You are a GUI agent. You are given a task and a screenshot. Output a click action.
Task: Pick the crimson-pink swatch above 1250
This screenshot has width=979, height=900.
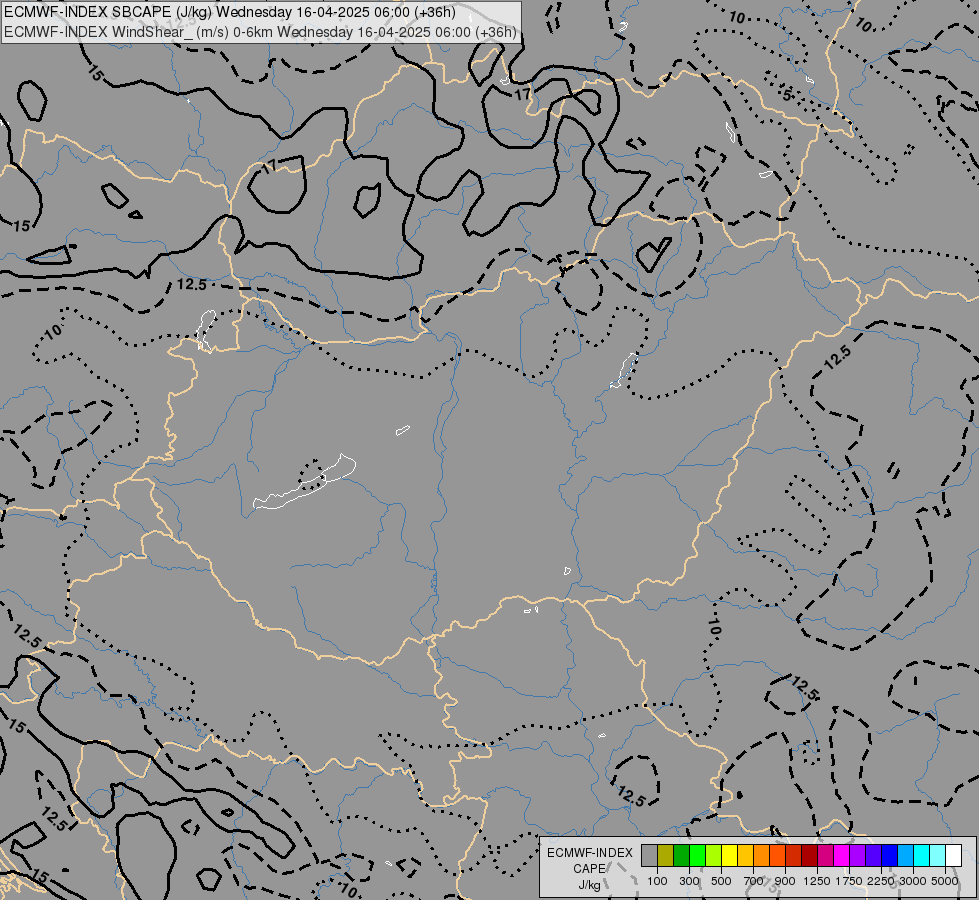[x=825, y=855]
